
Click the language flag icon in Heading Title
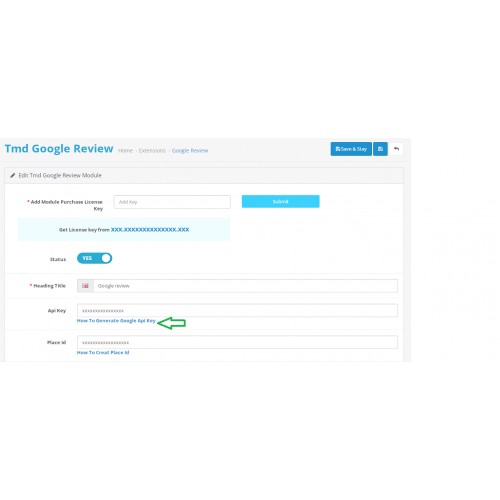[x=85, y=286]
